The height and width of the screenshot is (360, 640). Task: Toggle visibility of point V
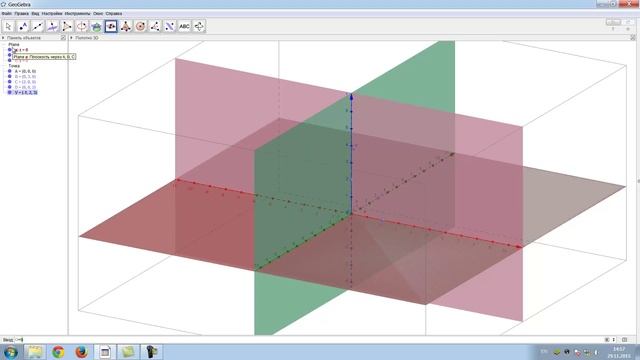[x=9, y=92]
